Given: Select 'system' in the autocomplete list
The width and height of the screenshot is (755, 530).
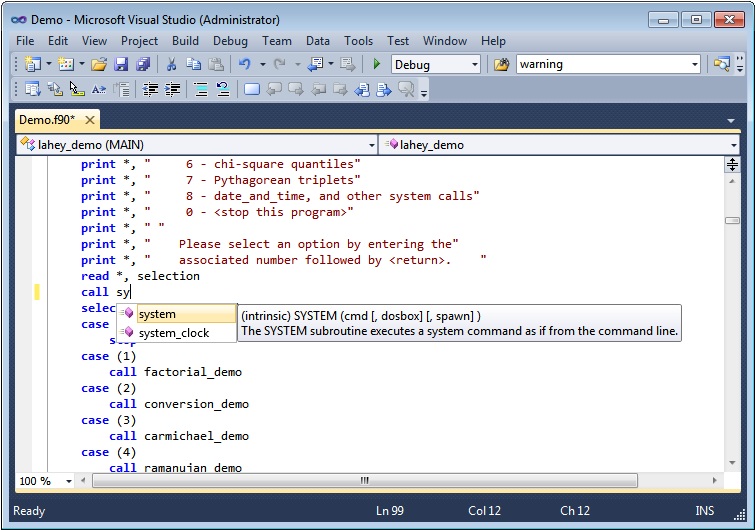Looking at the screenshot, I should pyautogui.click(x=177, y=314).
